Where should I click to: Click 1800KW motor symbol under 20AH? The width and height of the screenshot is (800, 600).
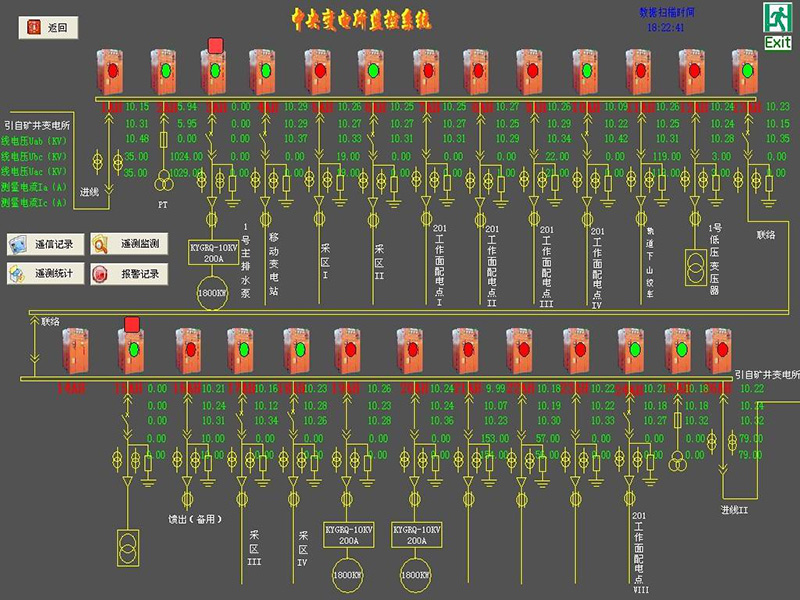coord(415,575)
